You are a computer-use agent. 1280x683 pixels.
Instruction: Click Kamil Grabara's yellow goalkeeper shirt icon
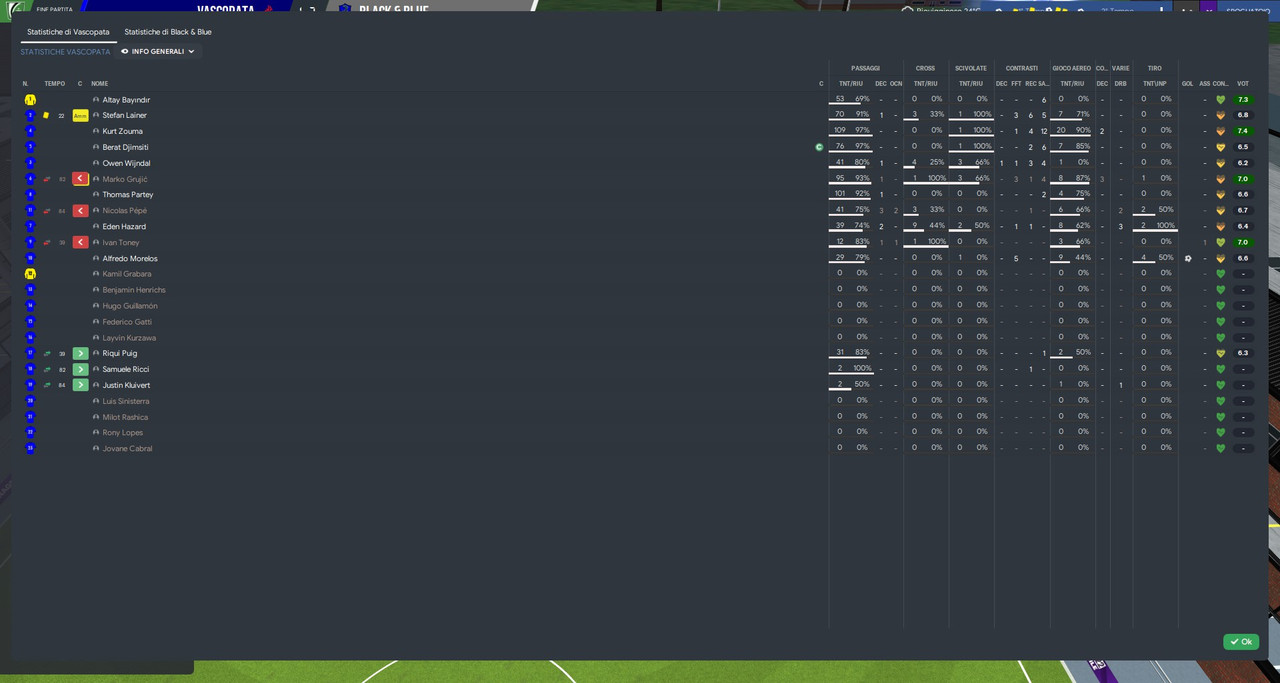click(x=30, y=274)
